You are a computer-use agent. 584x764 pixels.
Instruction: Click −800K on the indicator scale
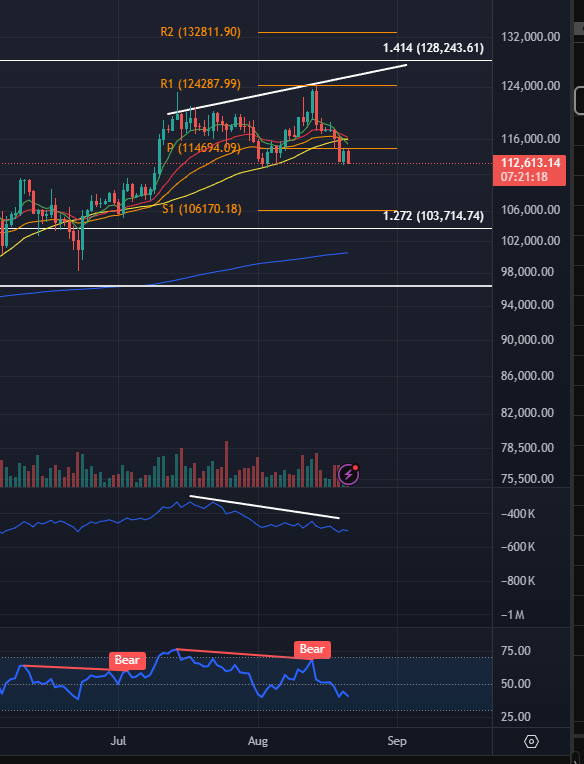tap(518, 581)
